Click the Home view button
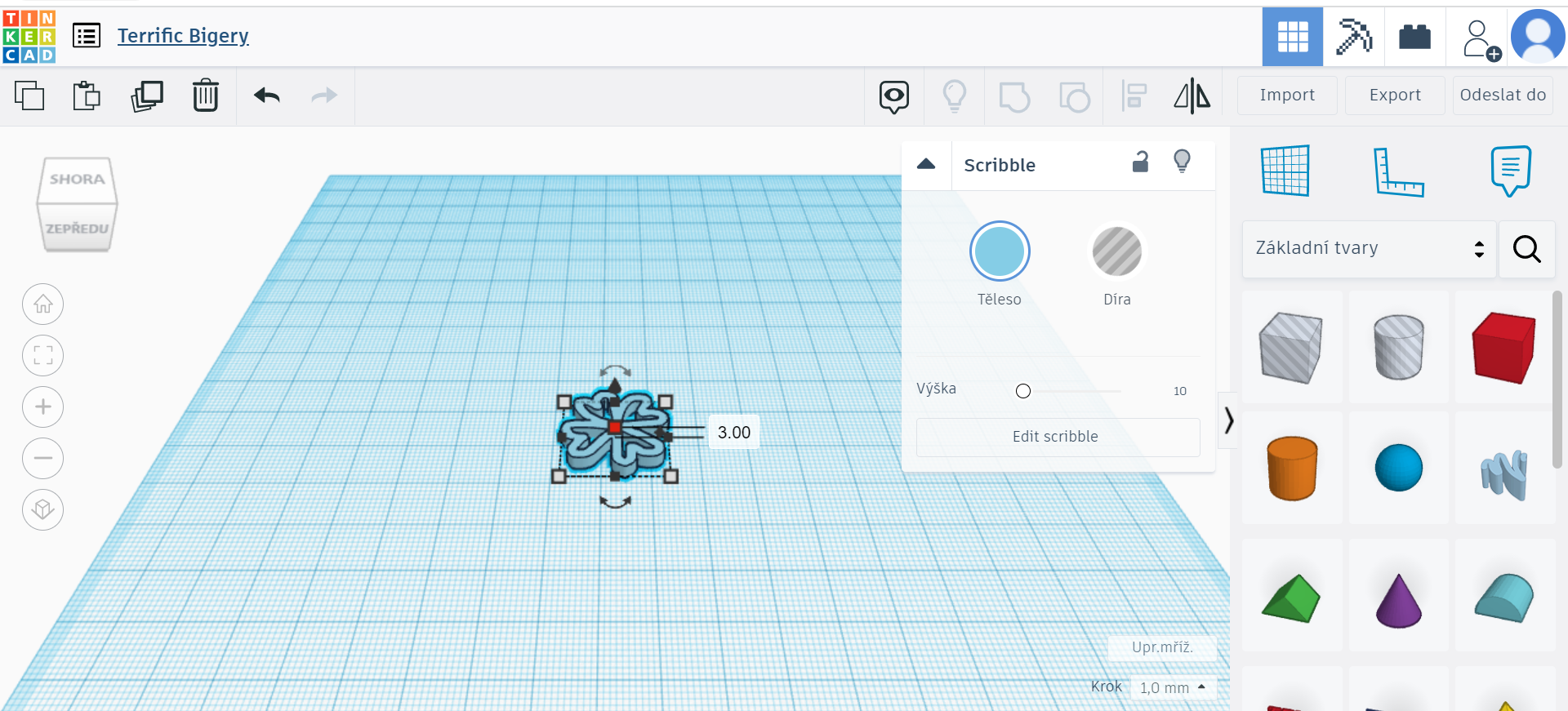The height and width of the screenshot is (711, 1568). click(43, 304)
